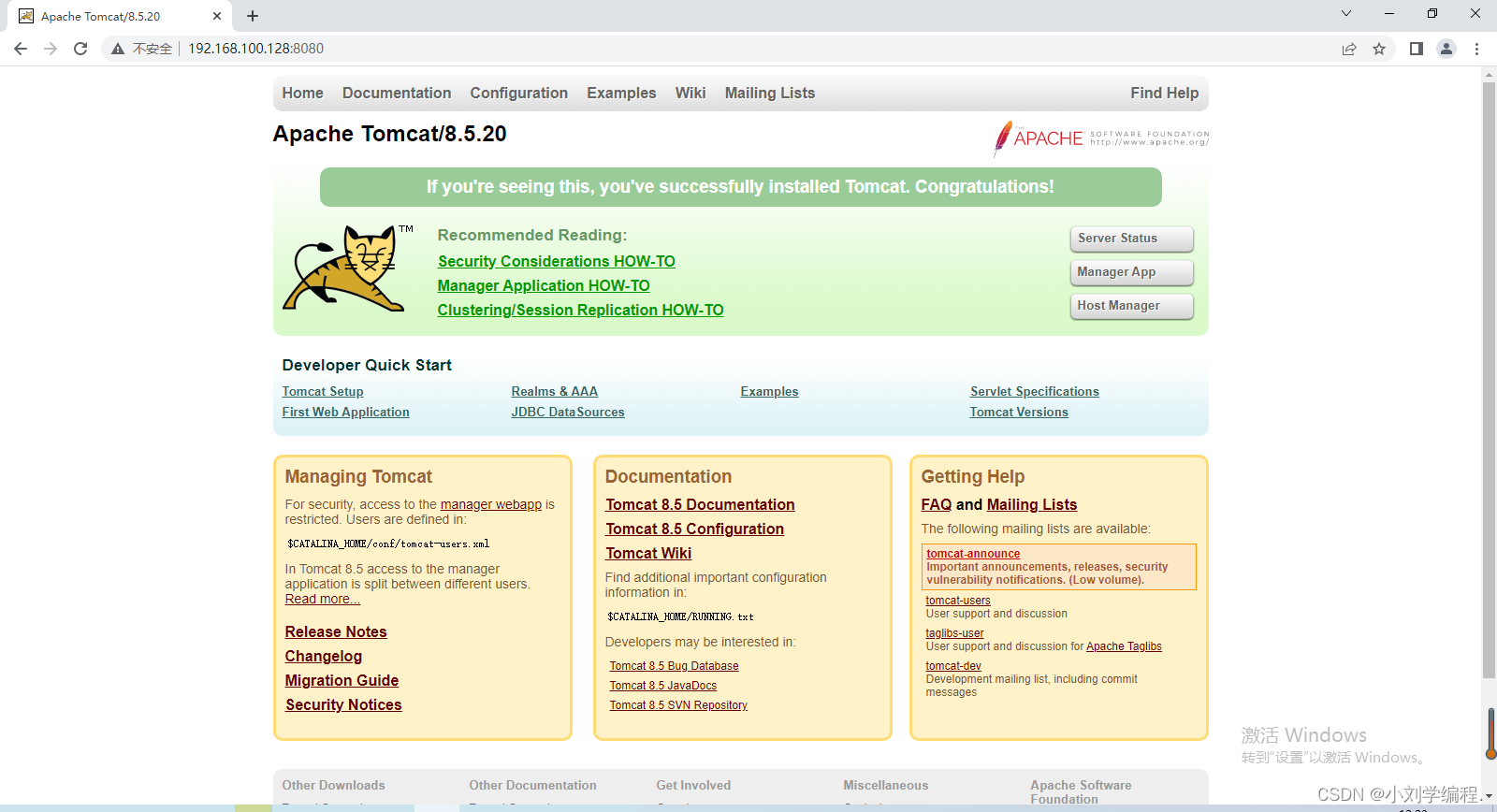Viewport: 1497px width, 812px height.
Task: Click the $CATALINA_HOME/conf/tomcat-users.xml path text
Action: [388, 544]
